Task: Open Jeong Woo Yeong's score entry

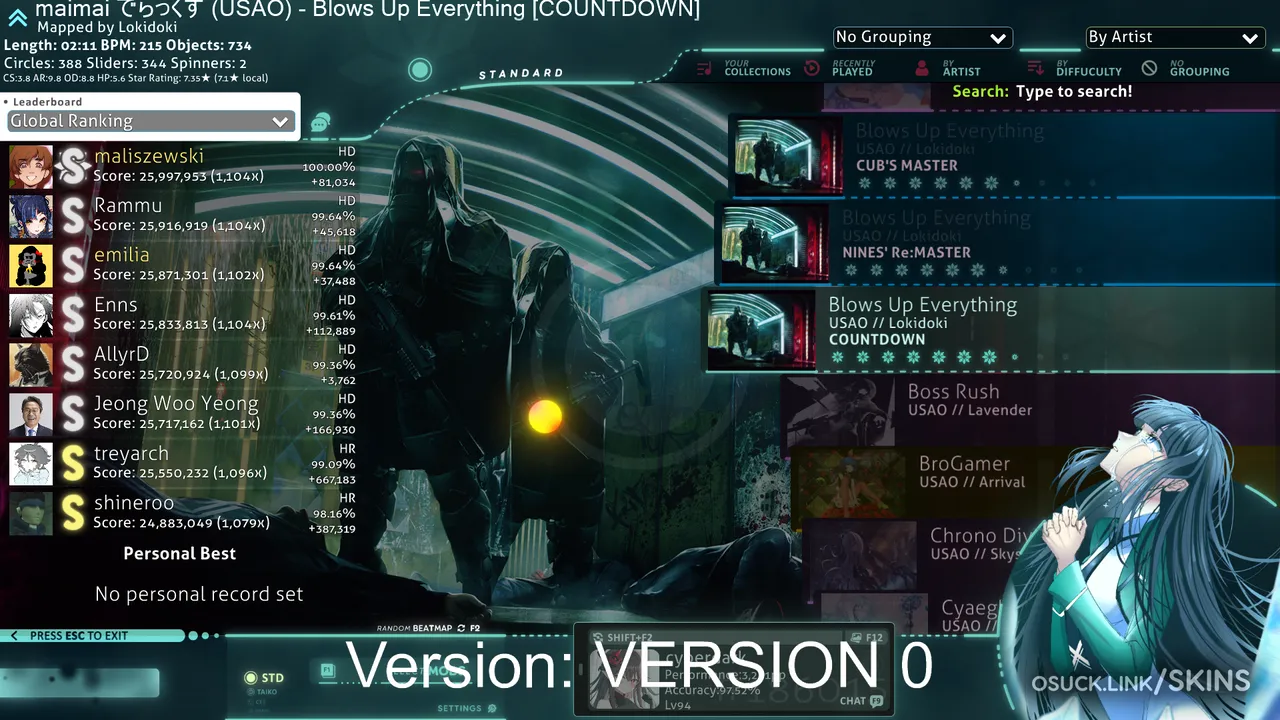Action: (x=182, y=415)
